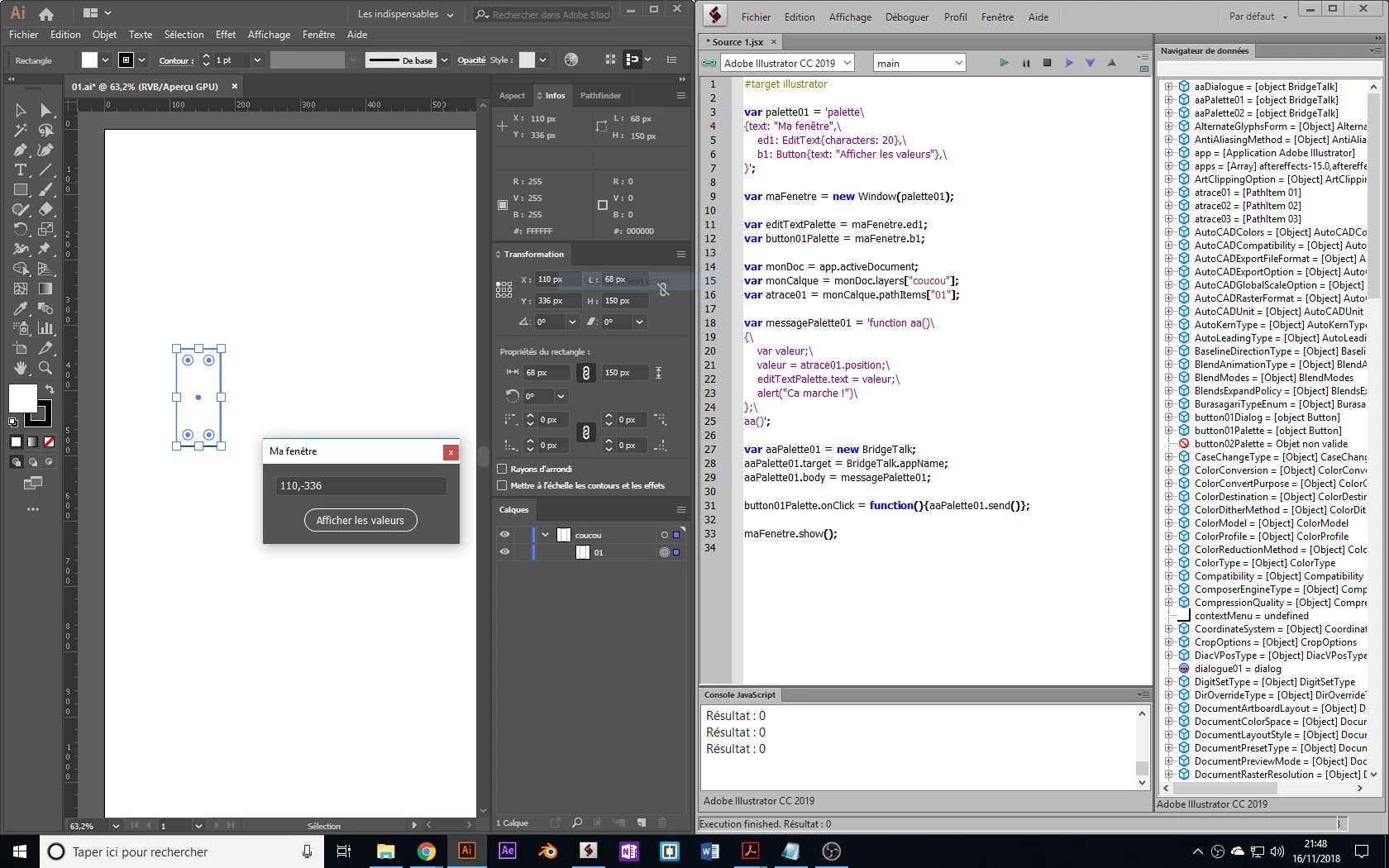1389x868 pixels.
Task: Hide the coucou layer visibility
Action: (504, 534)
